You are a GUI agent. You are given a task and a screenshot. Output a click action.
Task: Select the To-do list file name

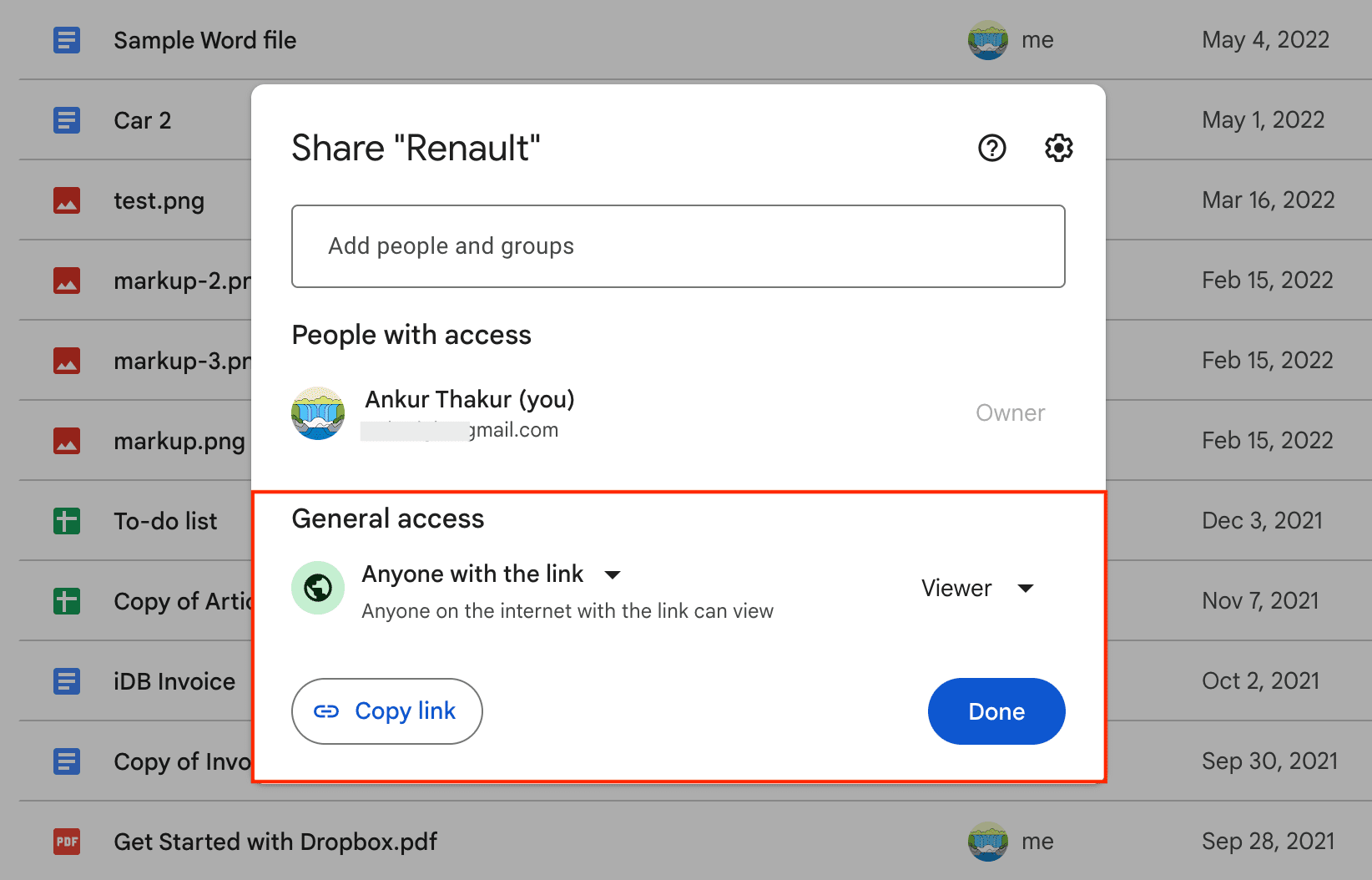tap(165, 521)
